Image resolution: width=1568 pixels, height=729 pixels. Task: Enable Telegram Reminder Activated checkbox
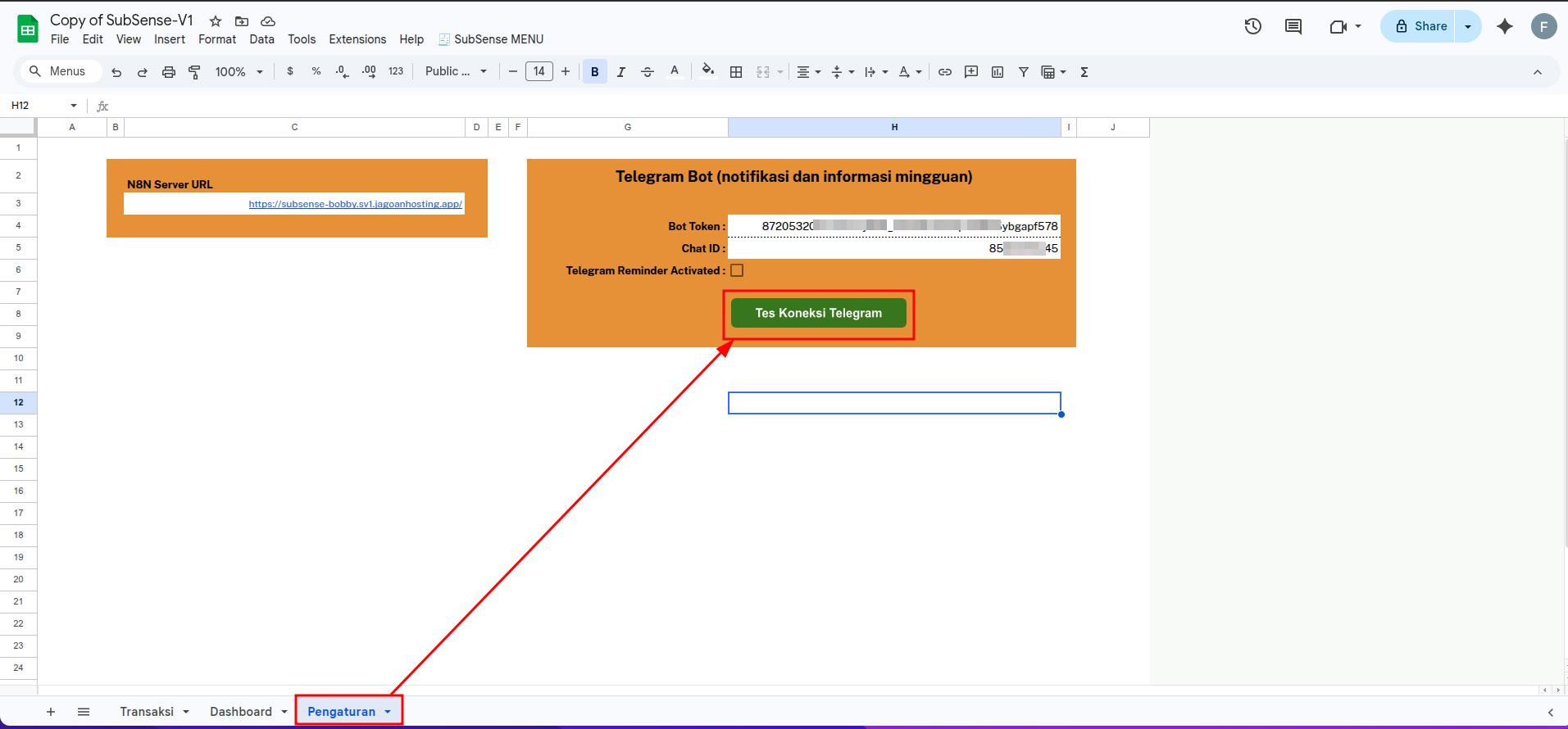[737, 270]
